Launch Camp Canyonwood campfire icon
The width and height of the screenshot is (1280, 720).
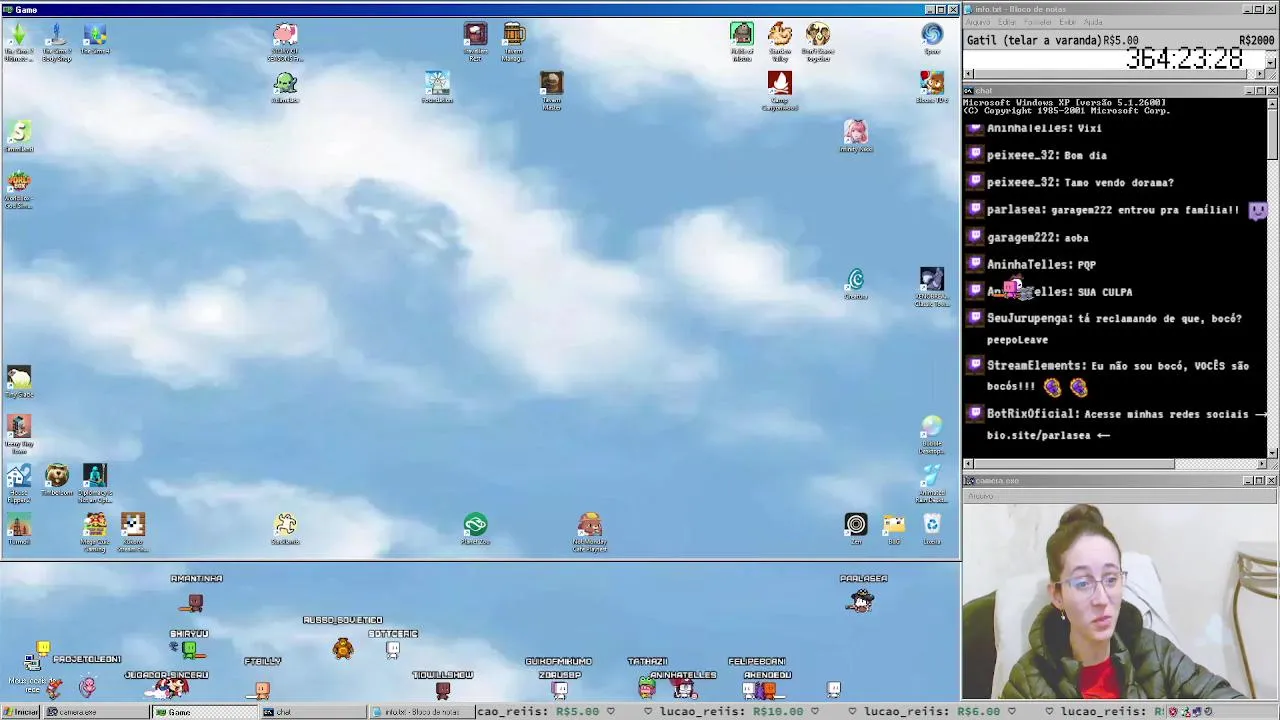pos(780,90)
